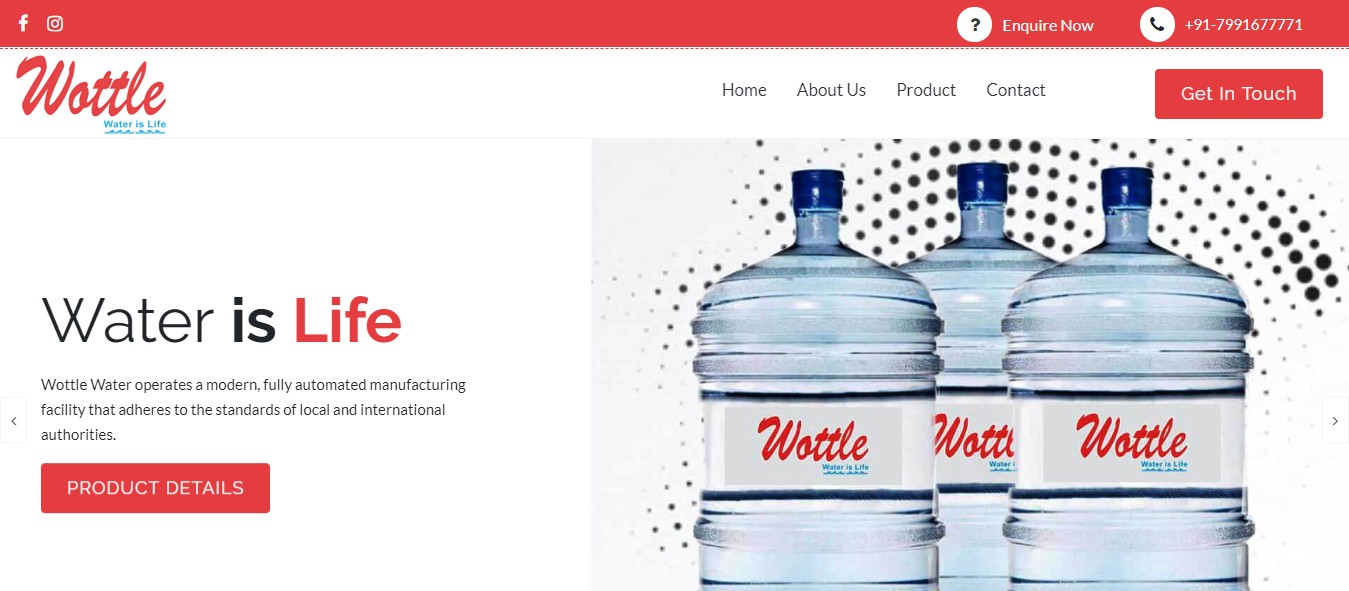Call the +91-7991677771 phone number link
The width and height of the screenshot is (1349, 591).
(1243, 25)
